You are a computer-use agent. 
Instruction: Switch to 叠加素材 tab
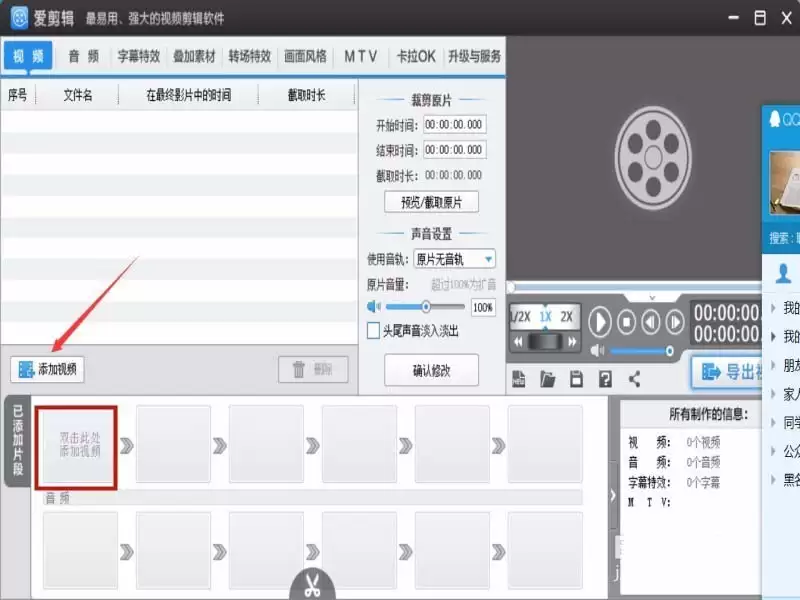point(194,56)
